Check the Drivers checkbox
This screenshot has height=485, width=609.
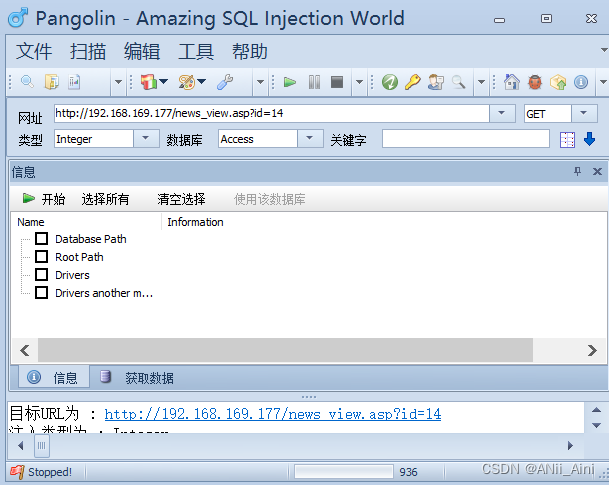click(x=42, y=275)
